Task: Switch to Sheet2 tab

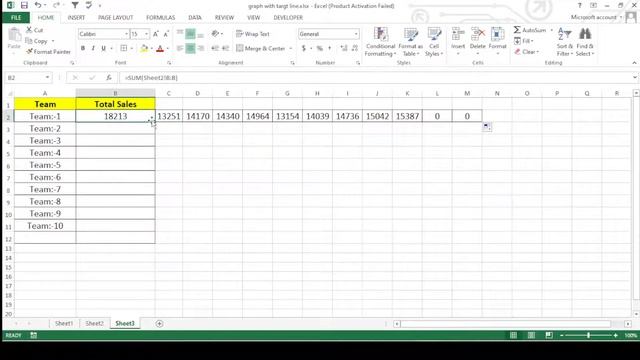Action: pos(94,323)
